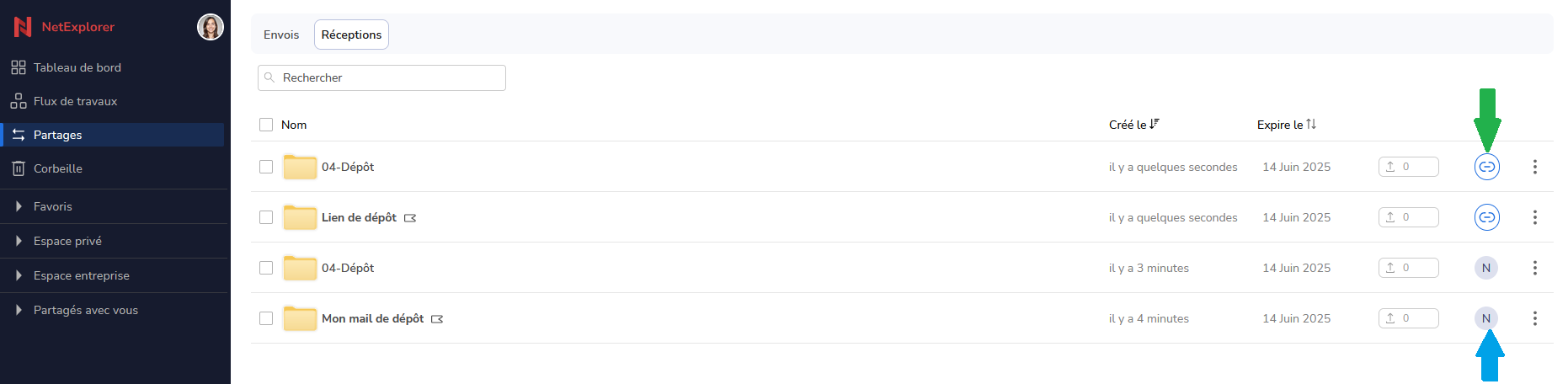Select the checkbox for Mon mail de dépôt
Image resolution: width=1568 pixels, height=384 pixels.
click(x=266, y=318)
